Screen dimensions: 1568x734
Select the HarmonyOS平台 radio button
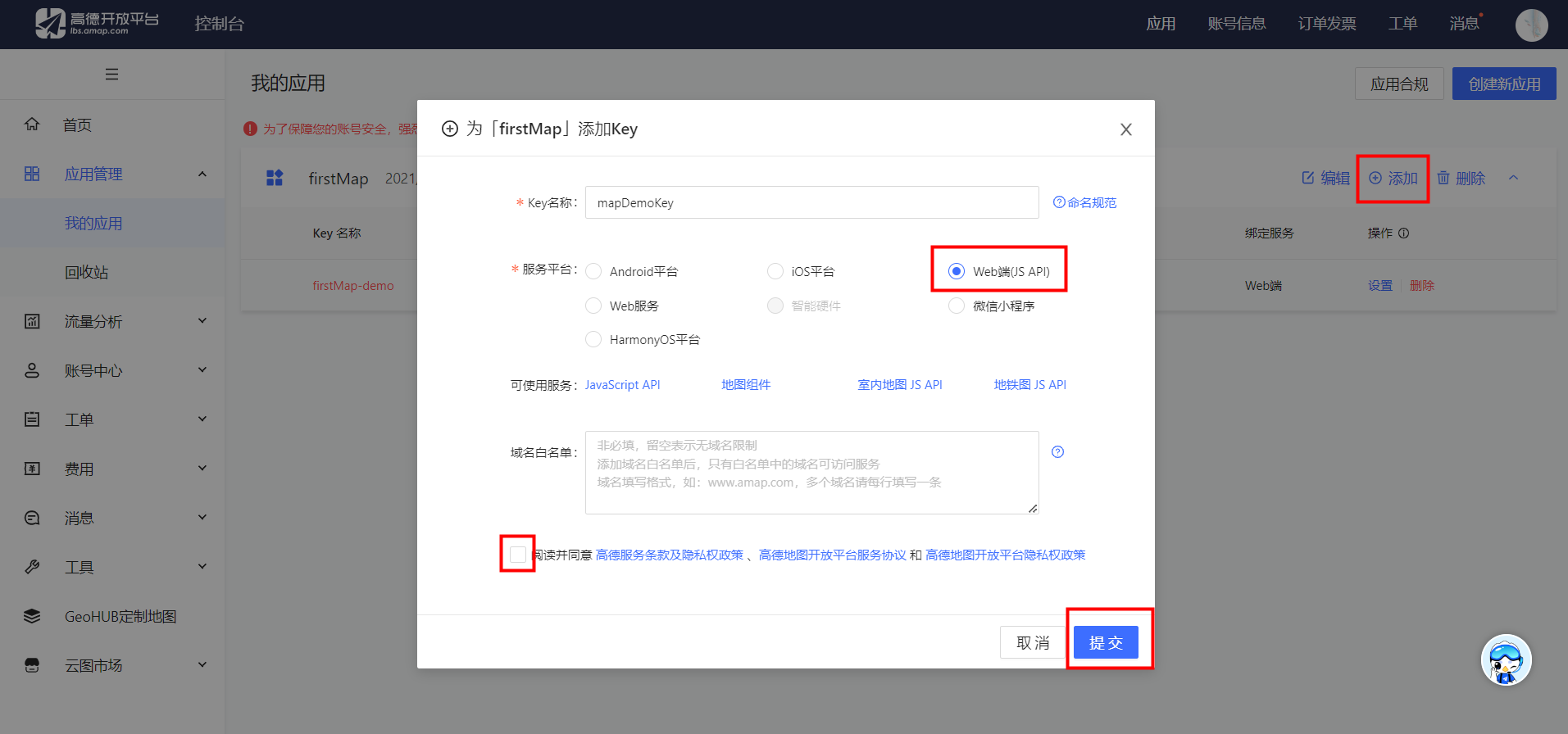click(x=593, y=339)
